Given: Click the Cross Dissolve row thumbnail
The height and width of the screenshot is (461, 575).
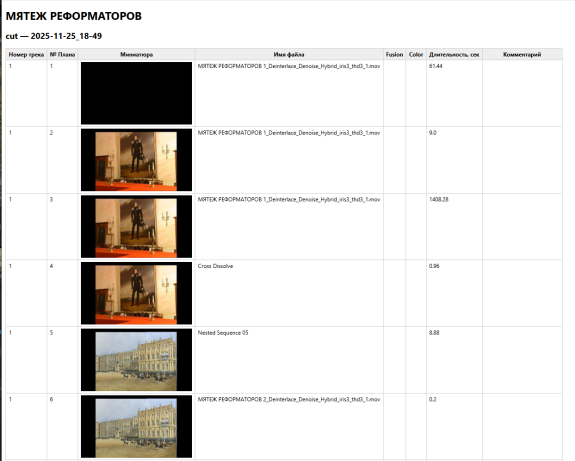Looking at the screenshot, I should [136, 293].
